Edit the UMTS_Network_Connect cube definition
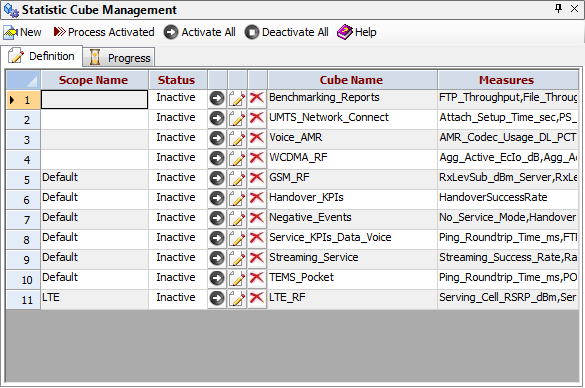The width and height of the screenshot is (585, 388). pos(237,119)
